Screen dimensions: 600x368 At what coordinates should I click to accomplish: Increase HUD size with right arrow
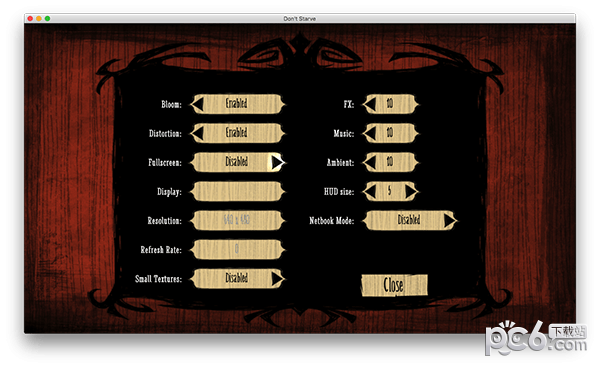411,191
